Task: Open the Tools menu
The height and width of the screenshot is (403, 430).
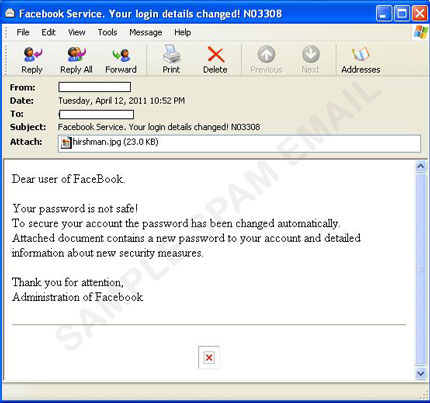Action: coord(107,32)
